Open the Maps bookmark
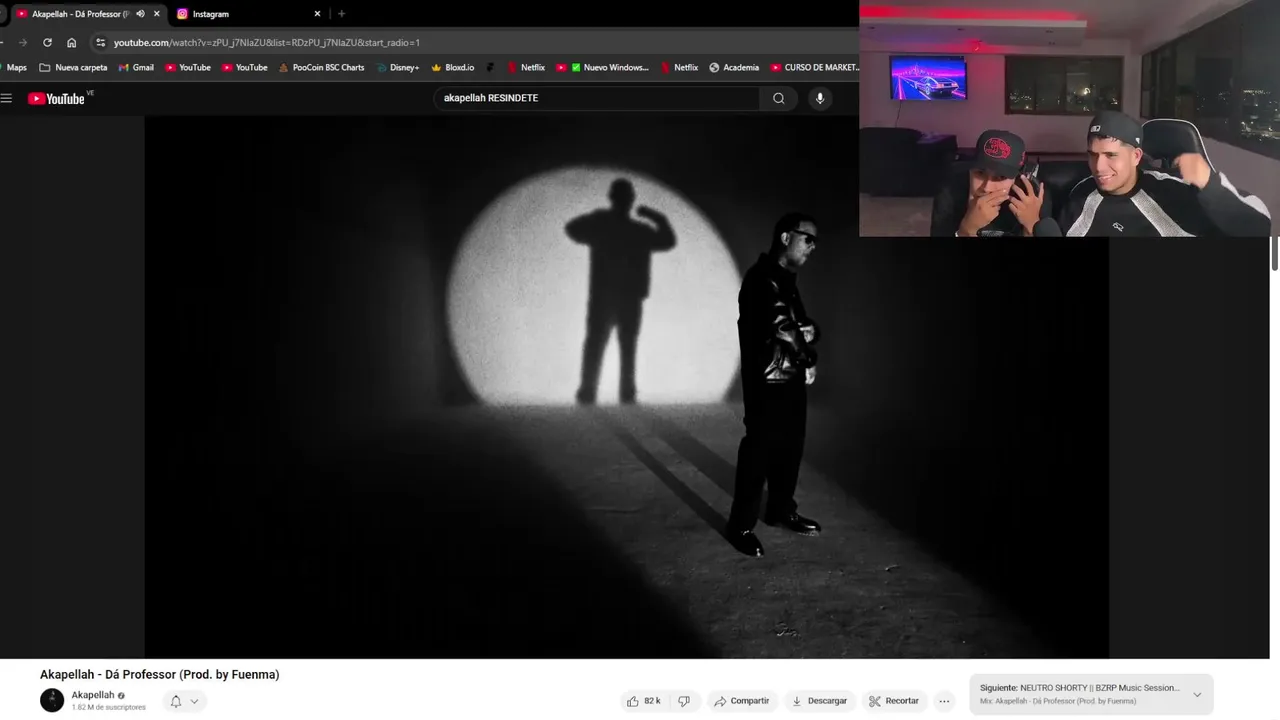1280x720 pixels. tap(17, 68)
